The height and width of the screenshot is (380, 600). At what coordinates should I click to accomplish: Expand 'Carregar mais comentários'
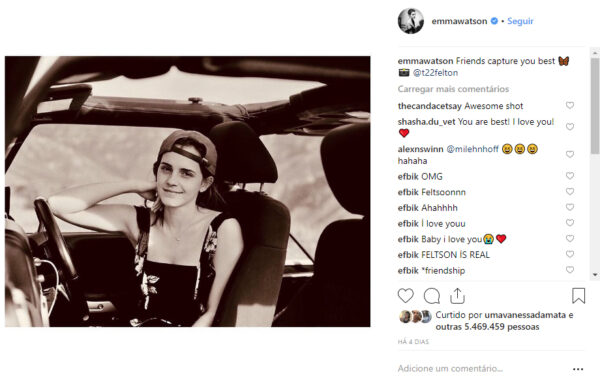(x=453, y=89)
